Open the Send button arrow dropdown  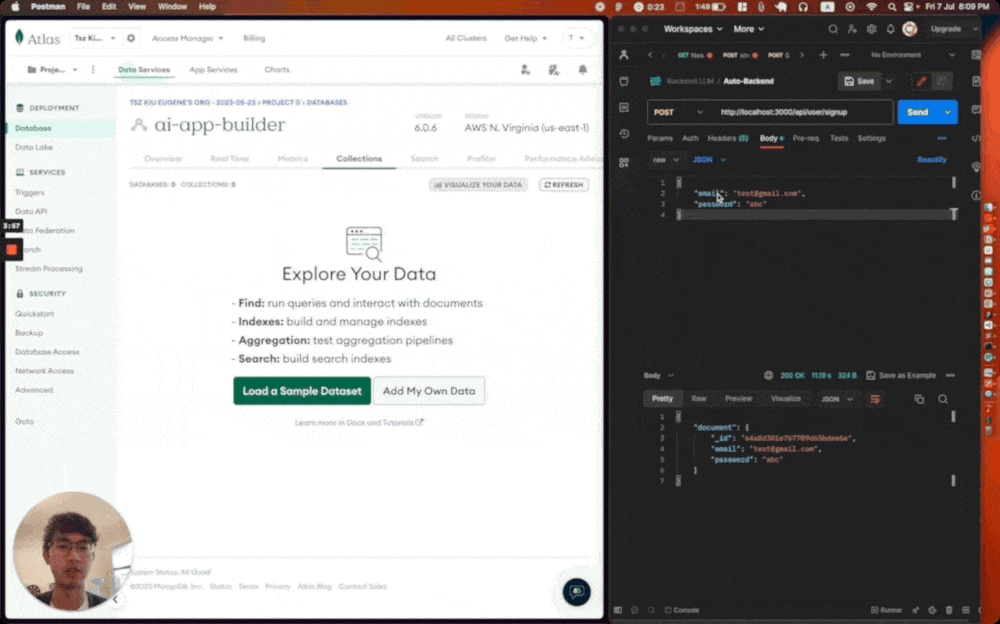pyautogui.click(x=948, y=112)
